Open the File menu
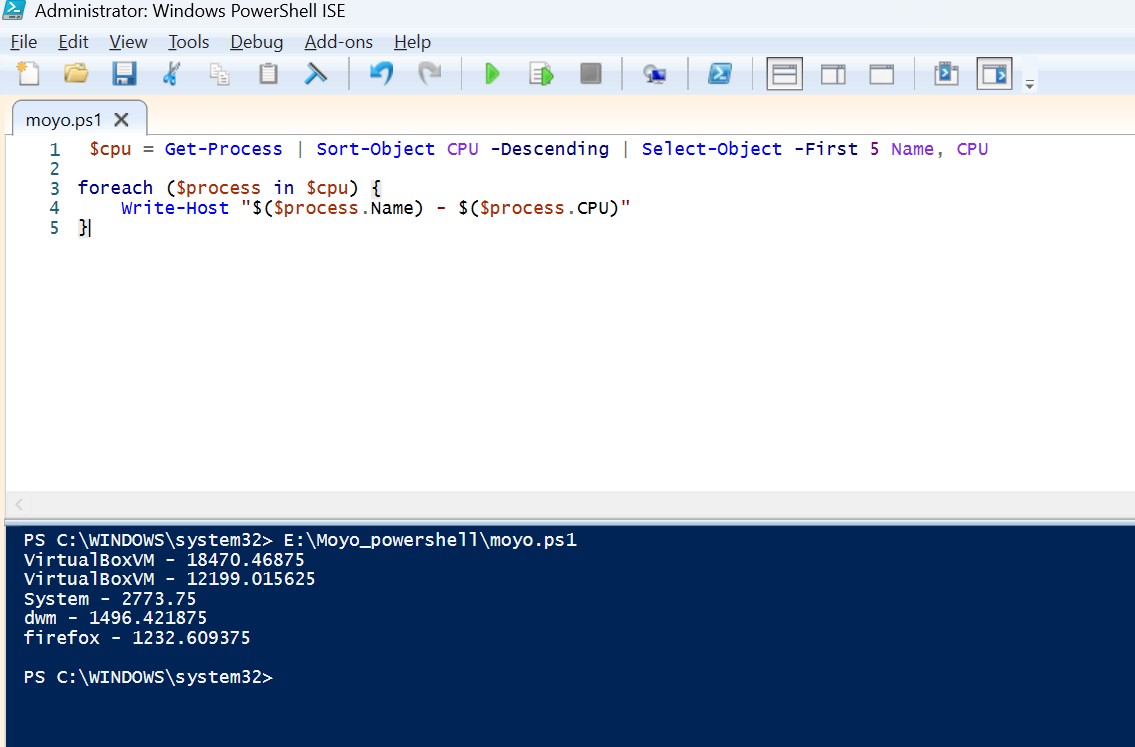This screenshot has width=1135, height=747. click(24, 42)
